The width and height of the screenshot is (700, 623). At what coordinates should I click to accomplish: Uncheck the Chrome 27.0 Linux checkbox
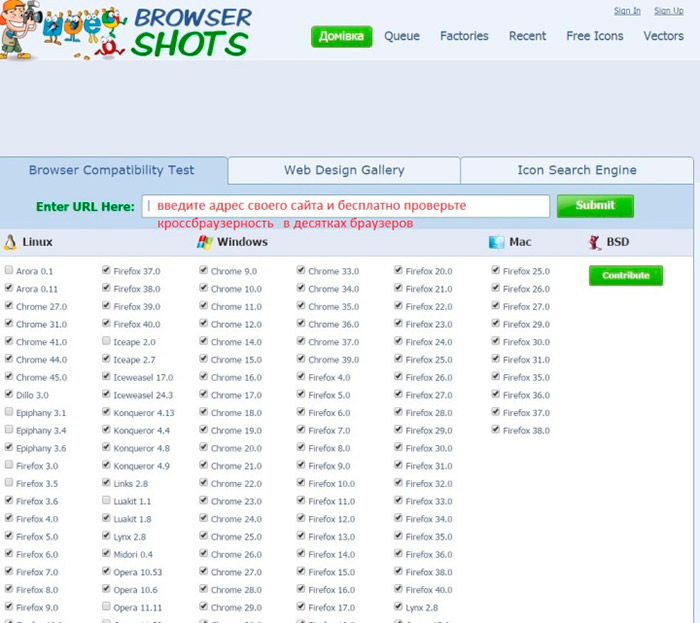coord(8,305)
